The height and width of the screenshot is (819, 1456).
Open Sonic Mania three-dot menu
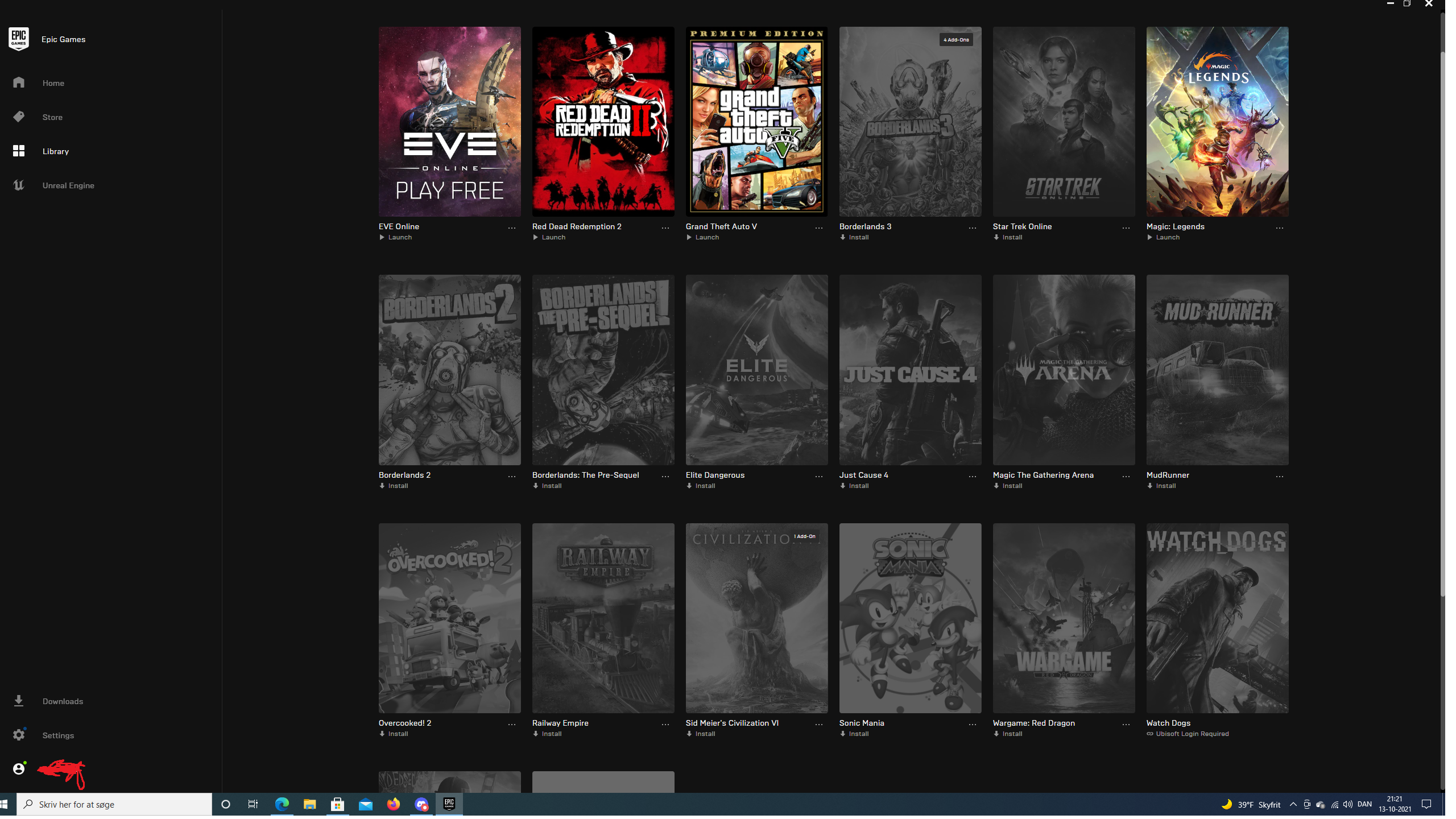(x=973, y=725)
